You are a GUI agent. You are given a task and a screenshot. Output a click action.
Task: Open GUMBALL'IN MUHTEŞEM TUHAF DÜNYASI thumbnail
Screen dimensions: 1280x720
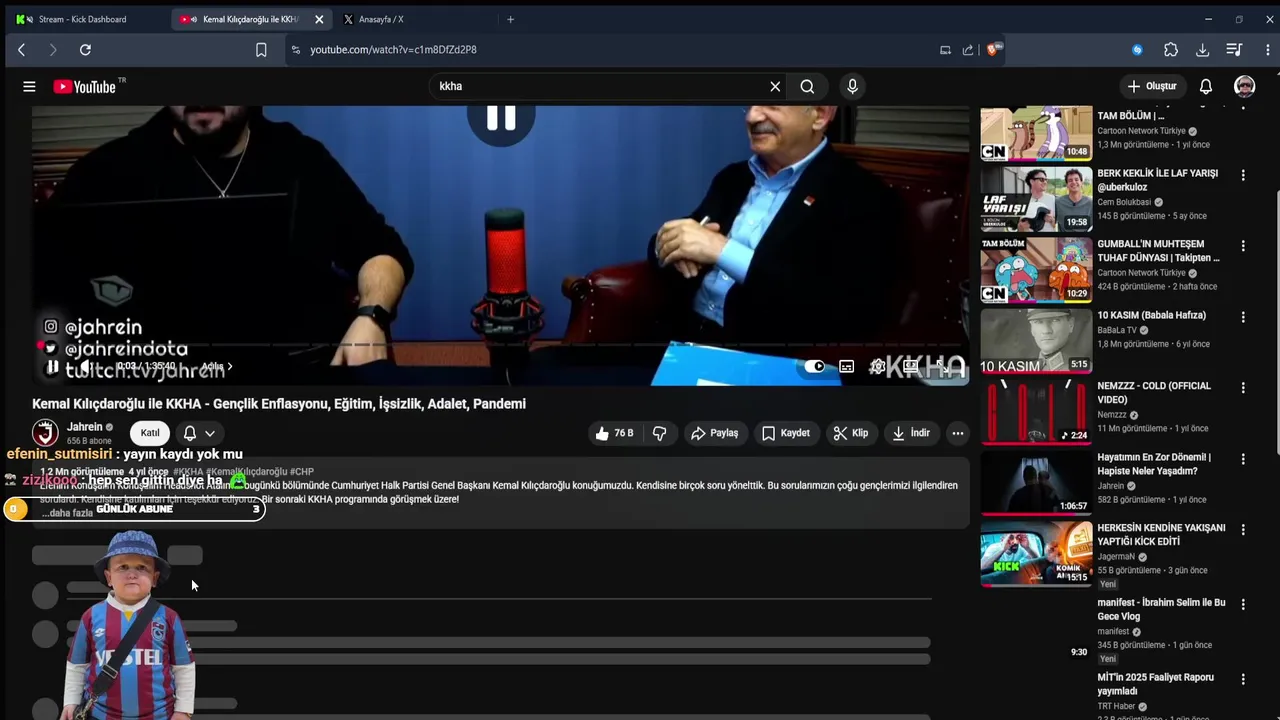(1036, 269)
